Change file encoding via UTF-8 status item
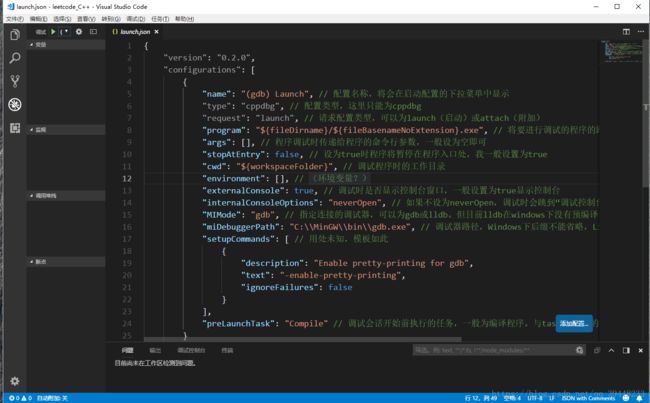650x403 pixels. click(x=535, y=398)
